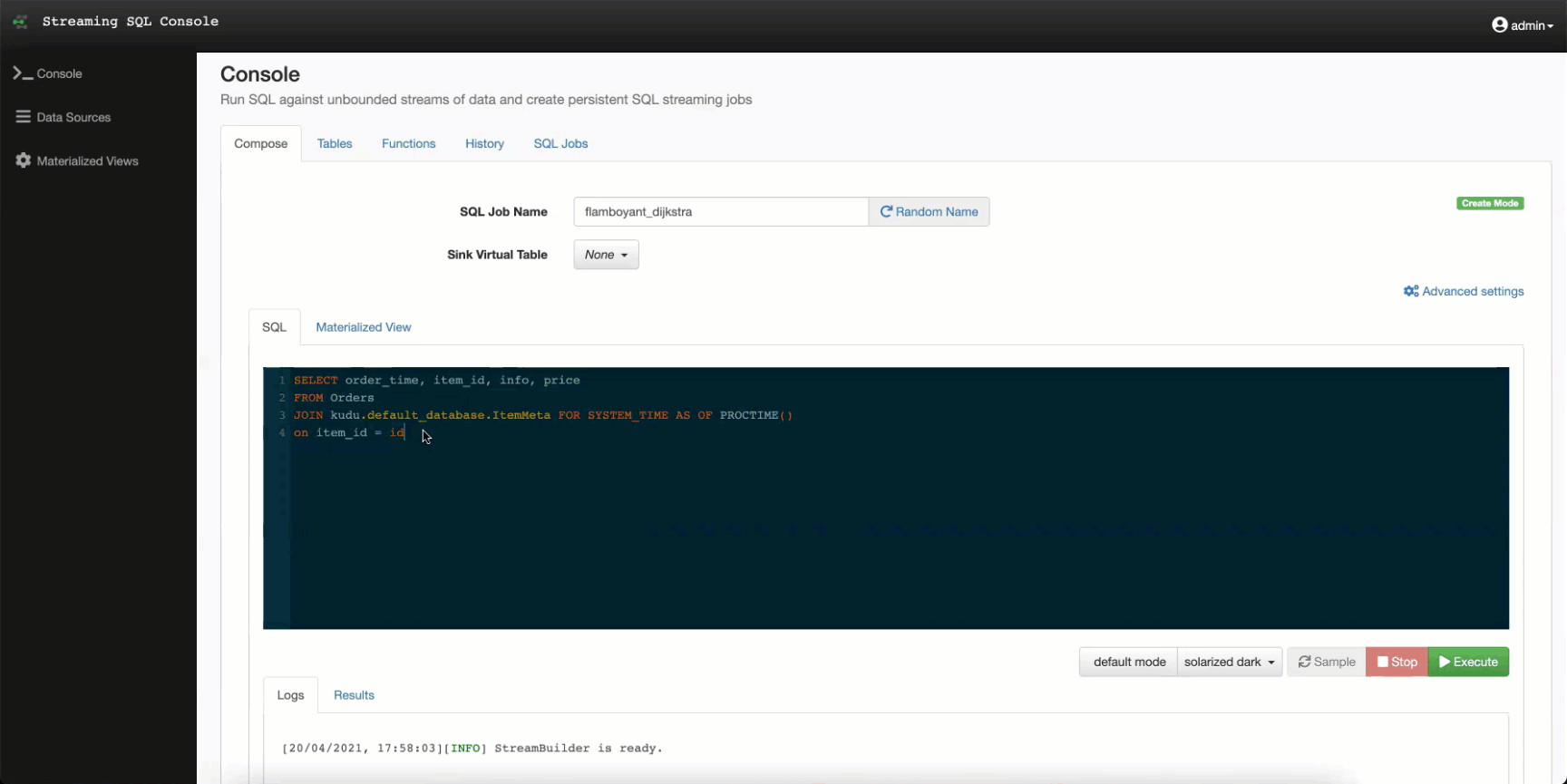Click the Streaming SQL Console logo icon

click(20, 22)
